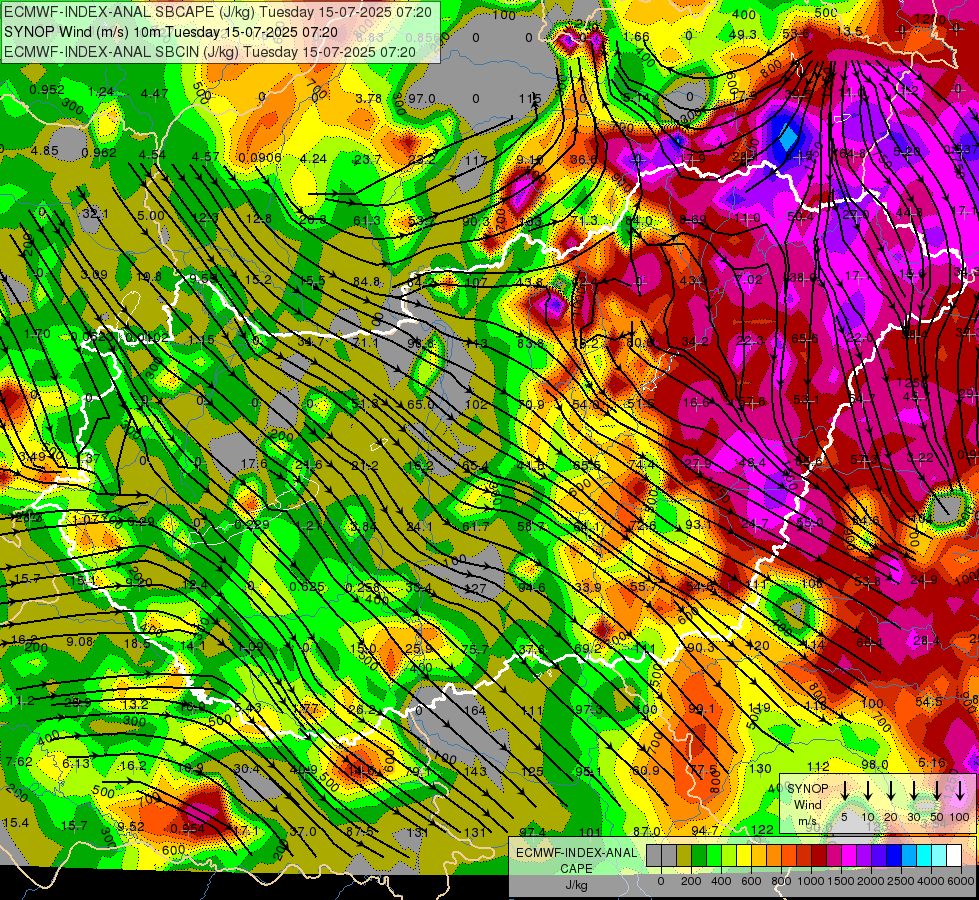This screenshot has width=979, height=900.
Task: Click the J/kg unit label in legend
Action: 576,885
